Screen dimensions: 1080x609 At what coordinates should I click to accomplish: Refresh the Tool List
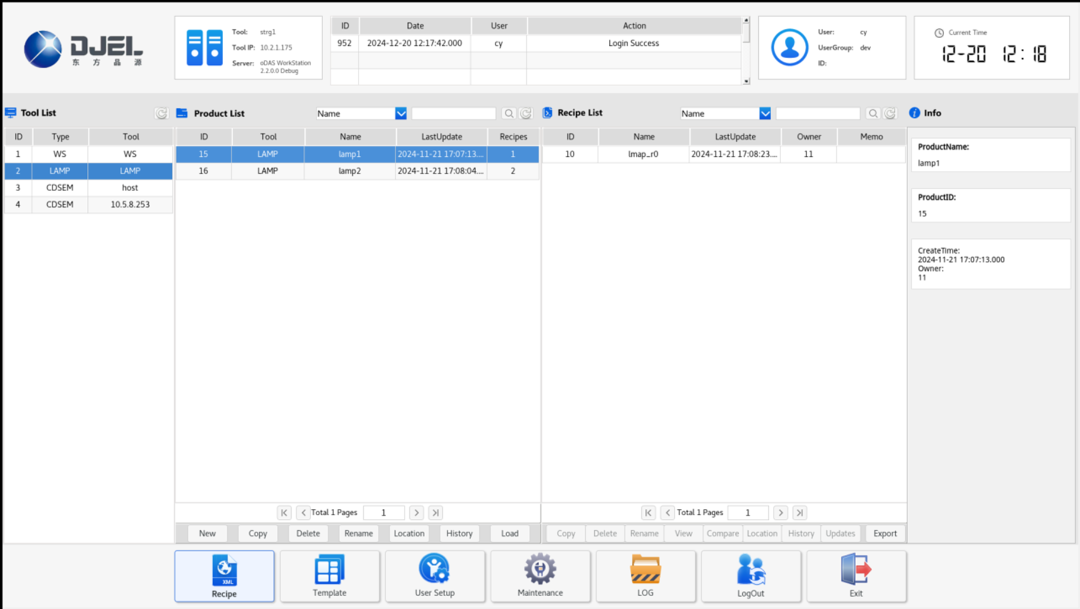click(161, 114)
